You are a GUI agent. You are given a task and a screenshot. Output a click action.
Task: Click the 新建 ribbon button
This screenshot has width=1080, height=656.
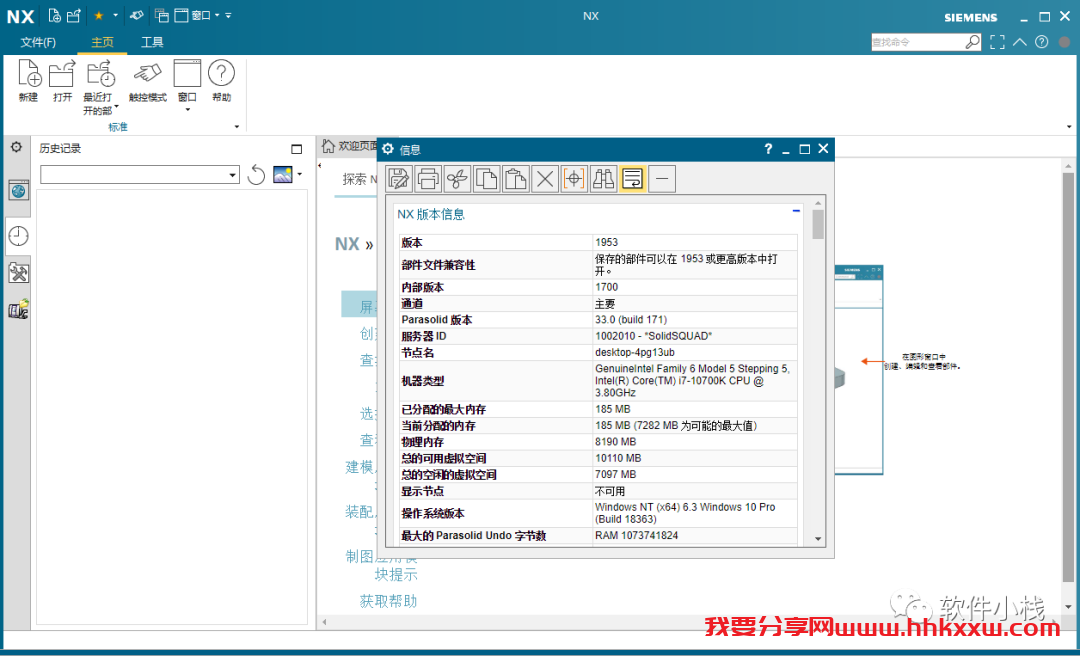(28, 82)
